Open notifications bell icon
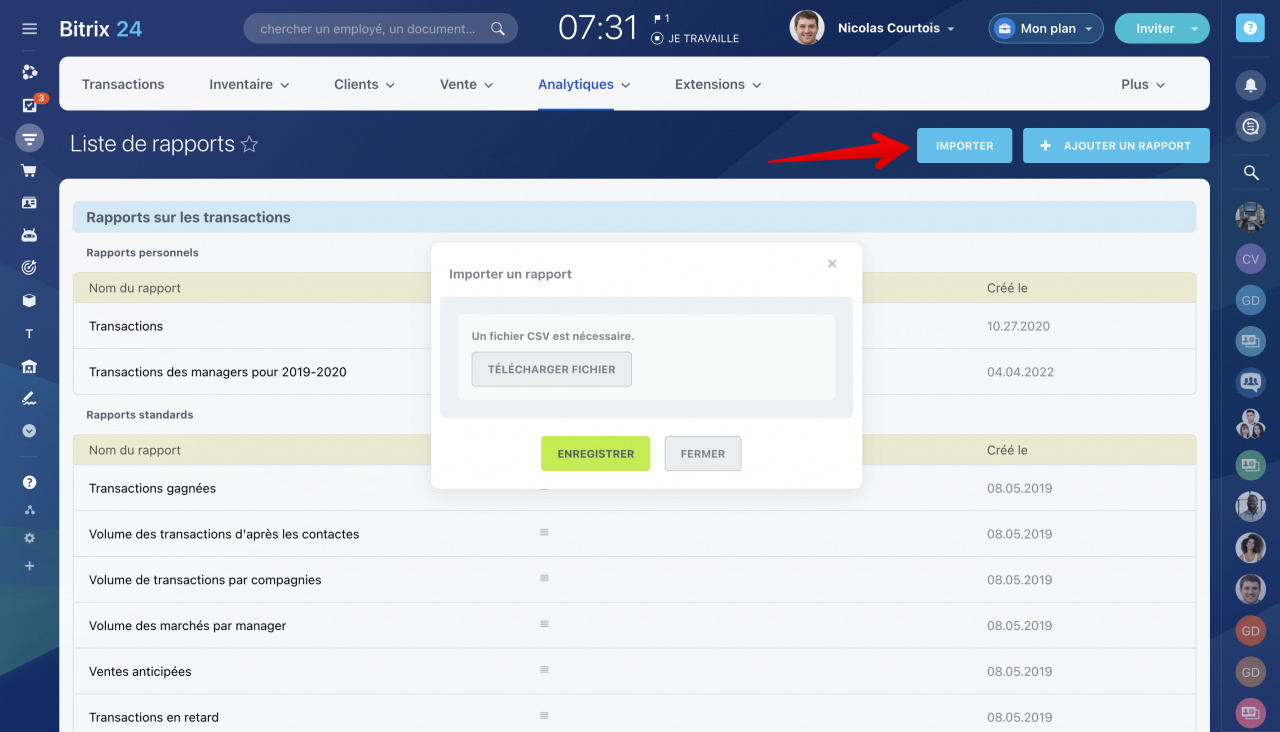Image resolution: width=1280 pixels, height=732 pixels. point(1250,85)
